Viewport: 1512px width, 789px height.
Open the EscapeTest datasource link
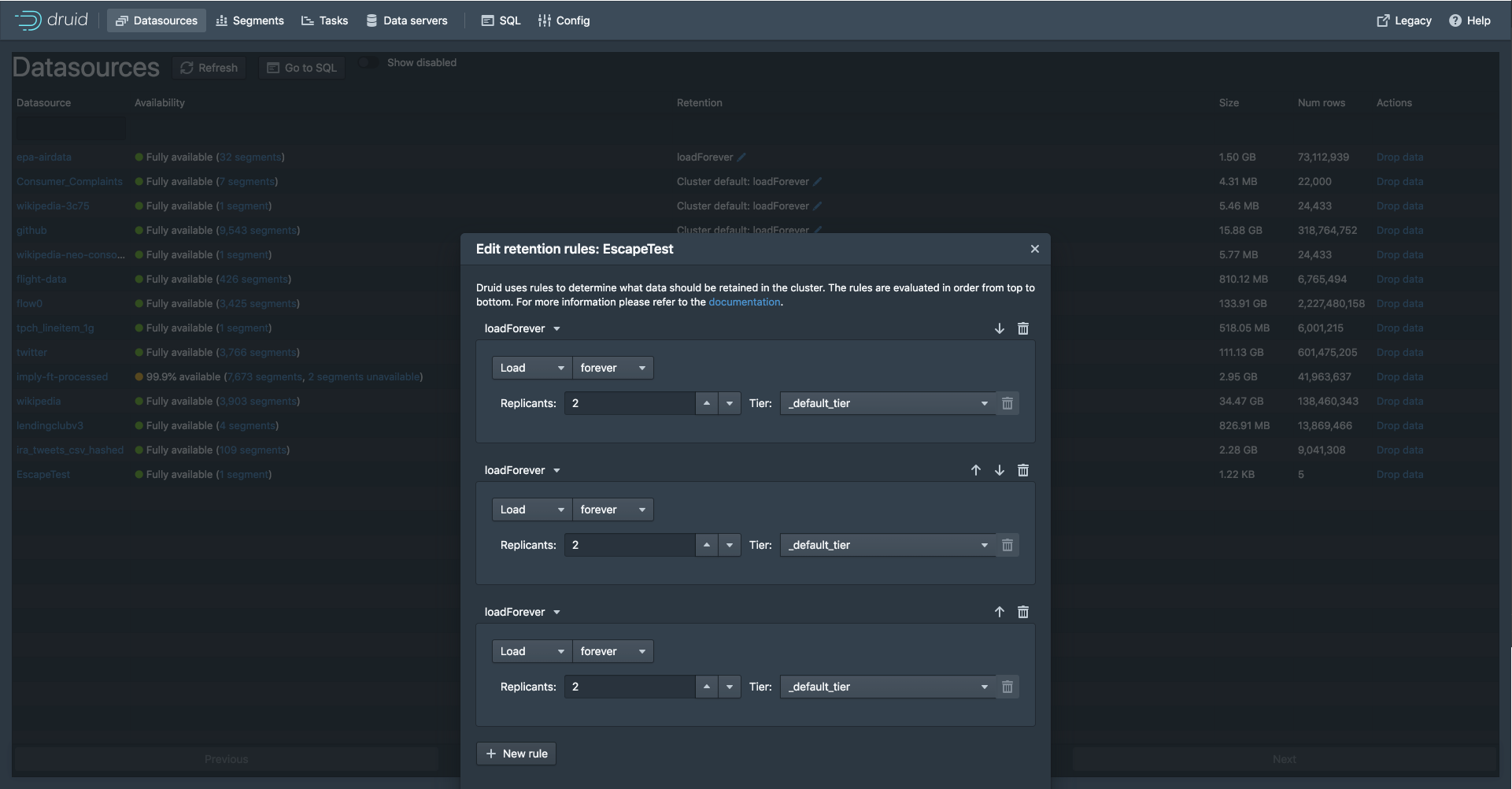(x=43, y=475)
